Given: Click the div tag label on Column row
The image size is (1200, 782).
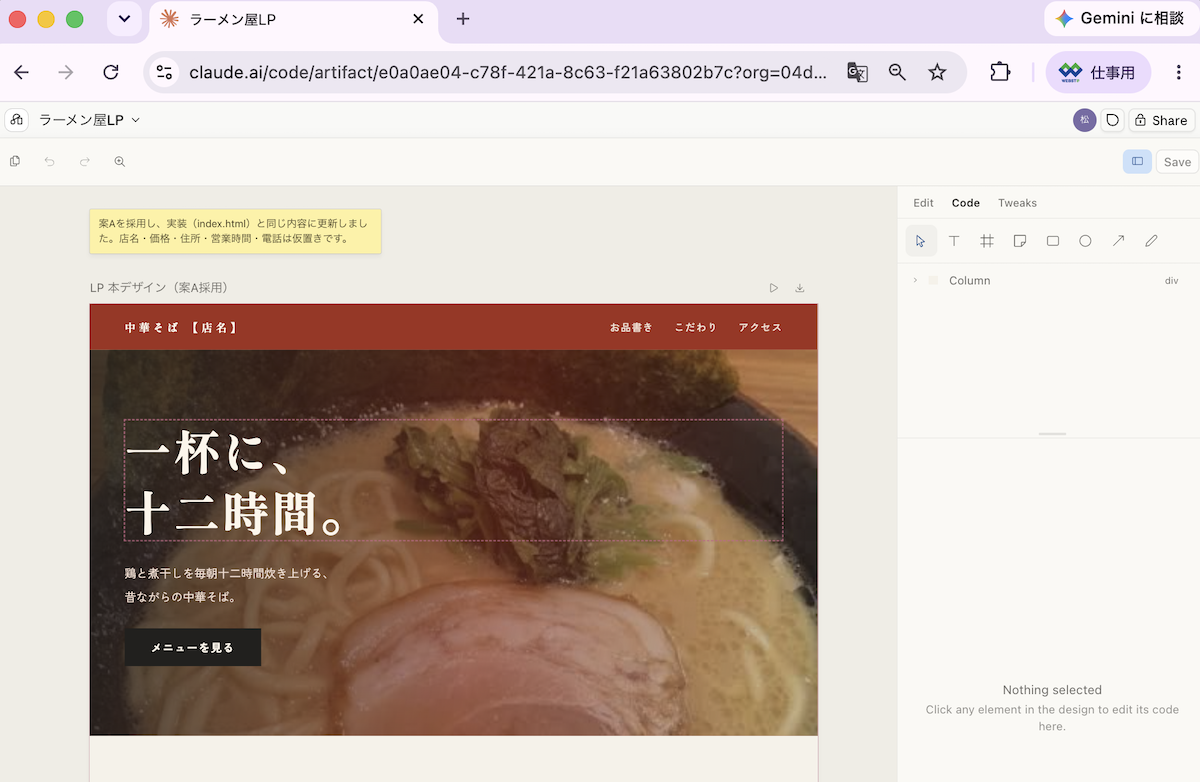Looking at the screenshot, I should pos(1172,281).
